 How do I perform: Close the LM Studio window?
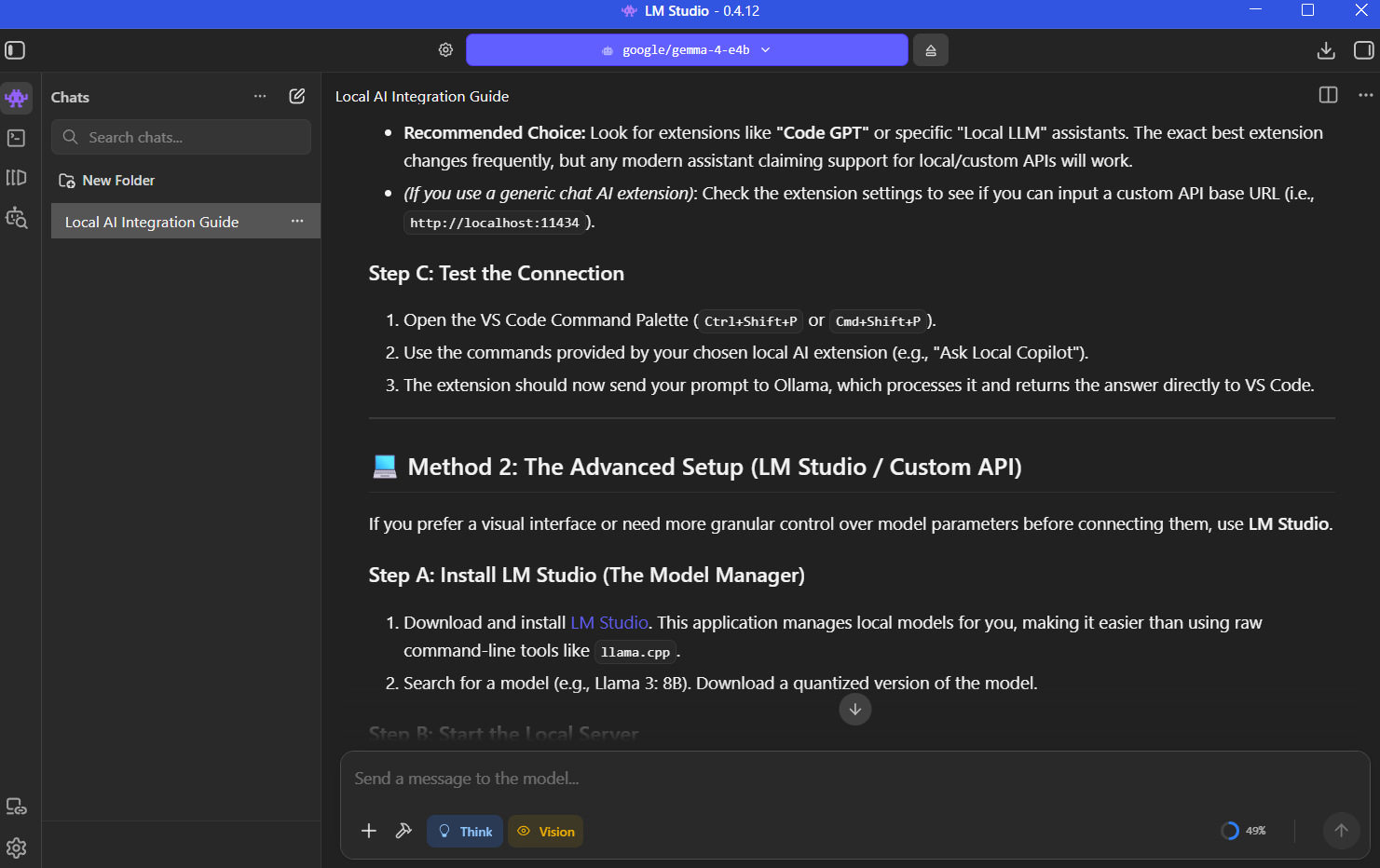pos(1360,10)
